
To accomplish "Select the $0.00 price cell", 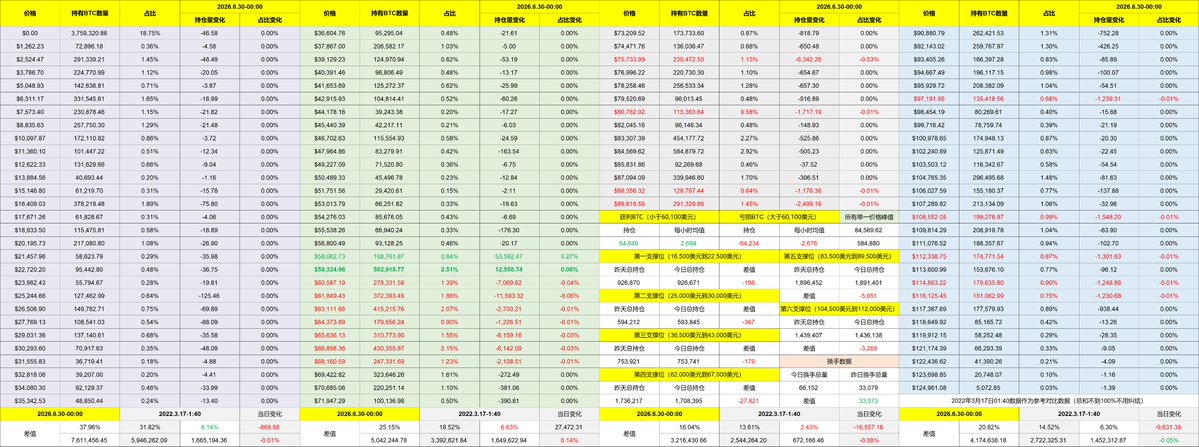I will (30, 33).
